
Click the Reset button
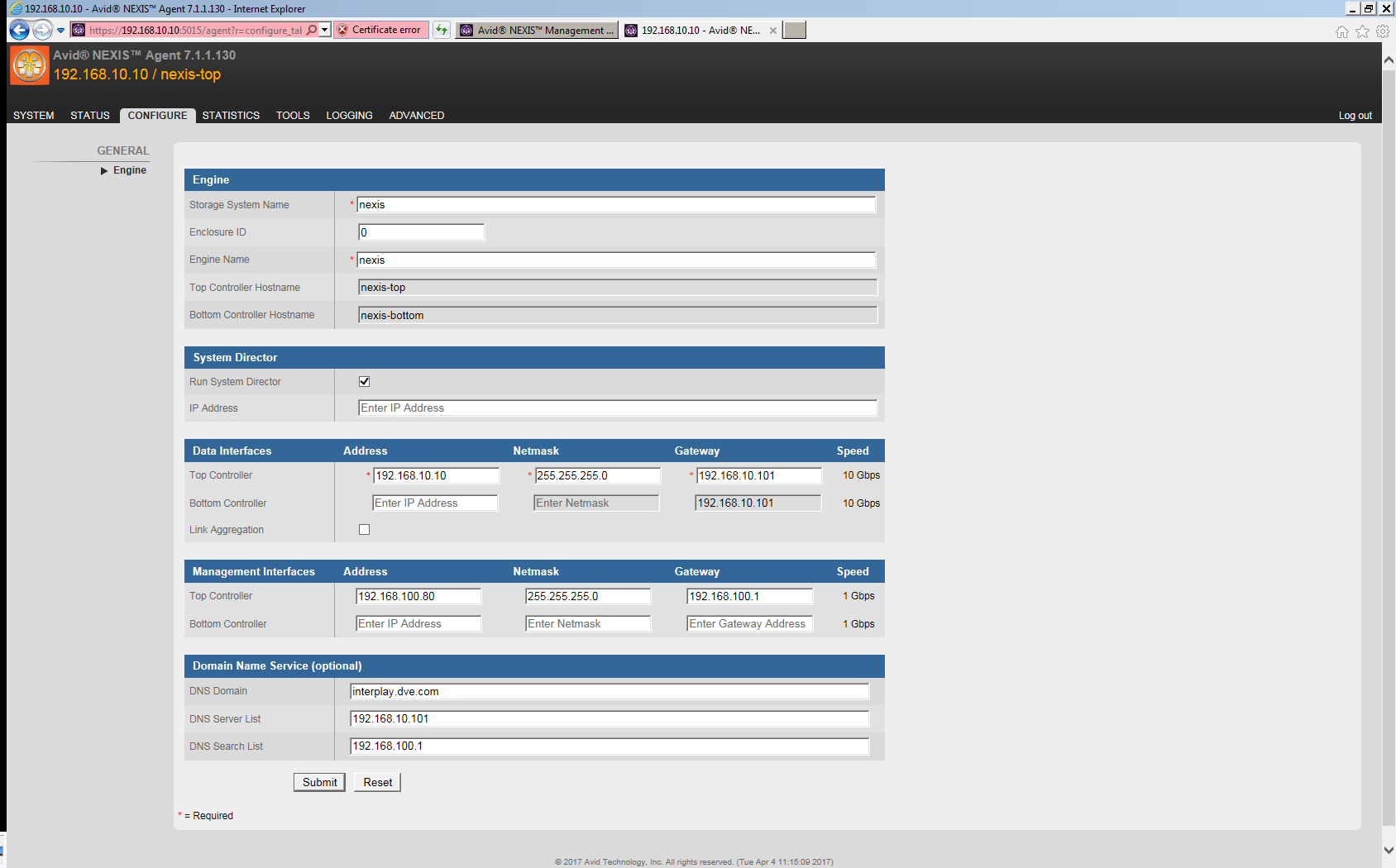[x=377, y=782]
